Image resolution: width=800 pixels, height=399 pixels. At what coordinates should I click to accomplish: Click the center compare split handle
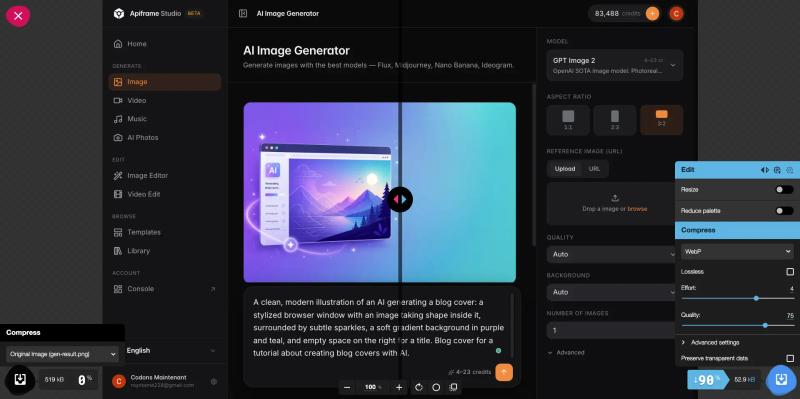click(x=400, y=200)
